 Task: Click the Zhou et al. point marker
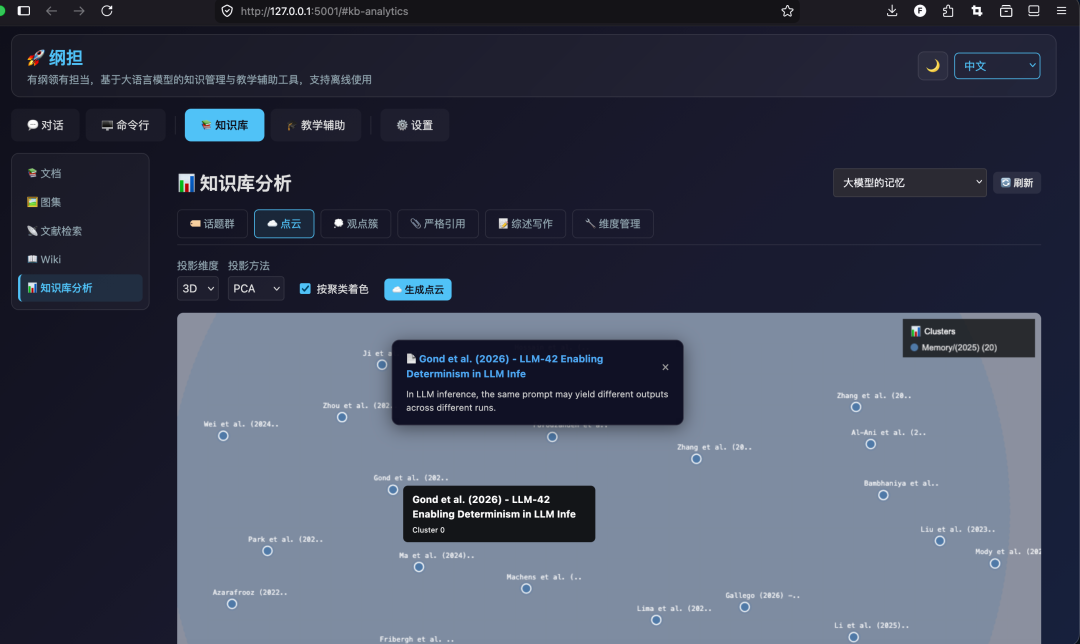[342, 417]
